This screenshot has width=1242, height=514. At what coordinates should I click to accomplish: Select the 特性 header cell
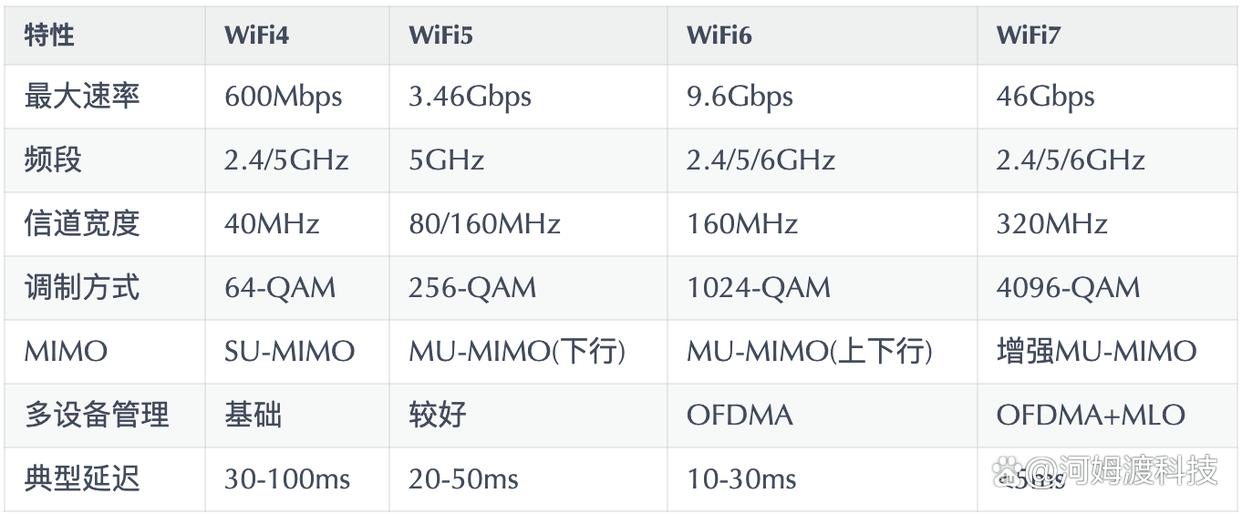(50, 36)
